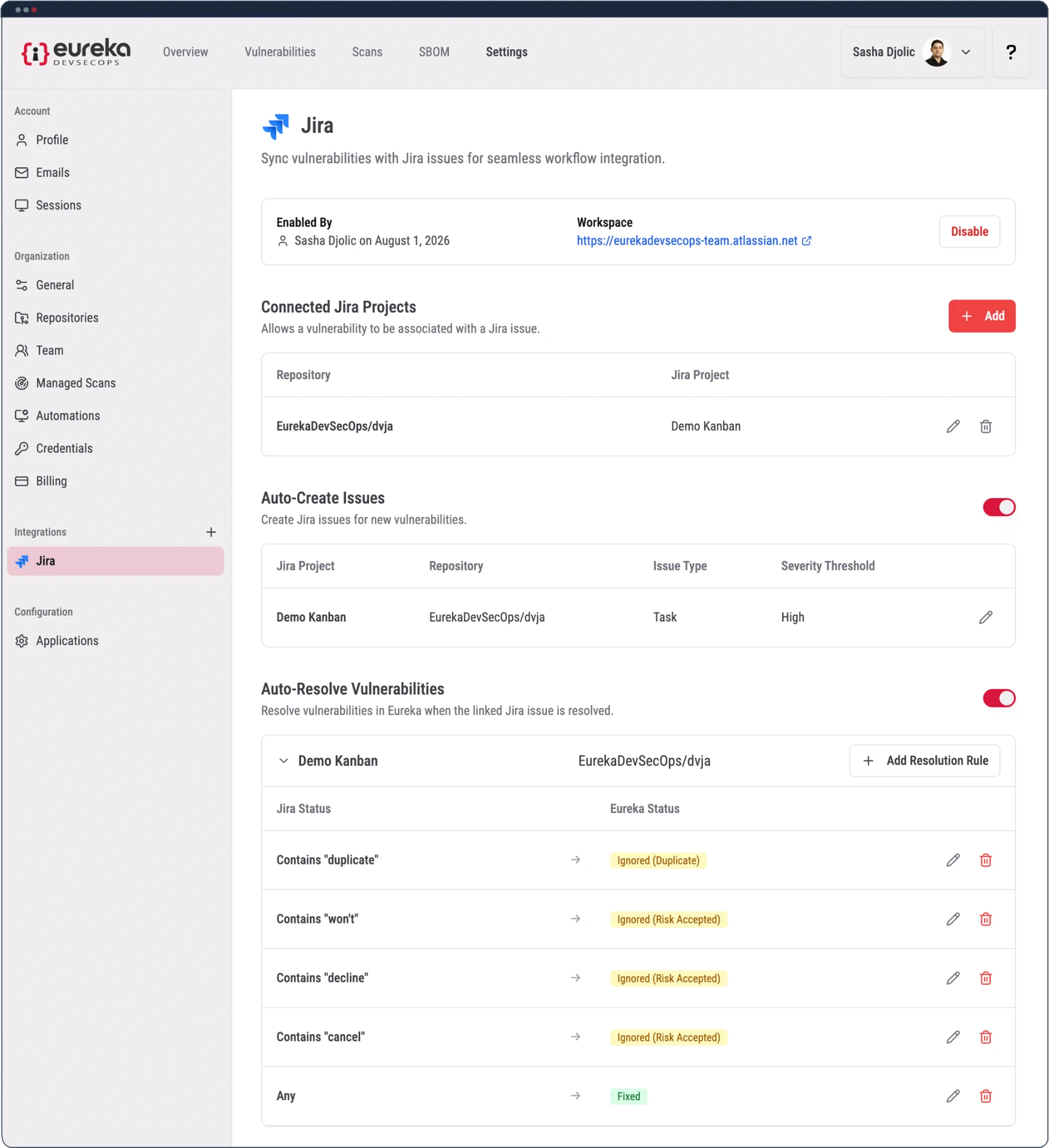This screenshot has height=1148, width=1049.
Task: Edit the EurekaDevSecOps/dvja connected project
Action: pos(953,426)
